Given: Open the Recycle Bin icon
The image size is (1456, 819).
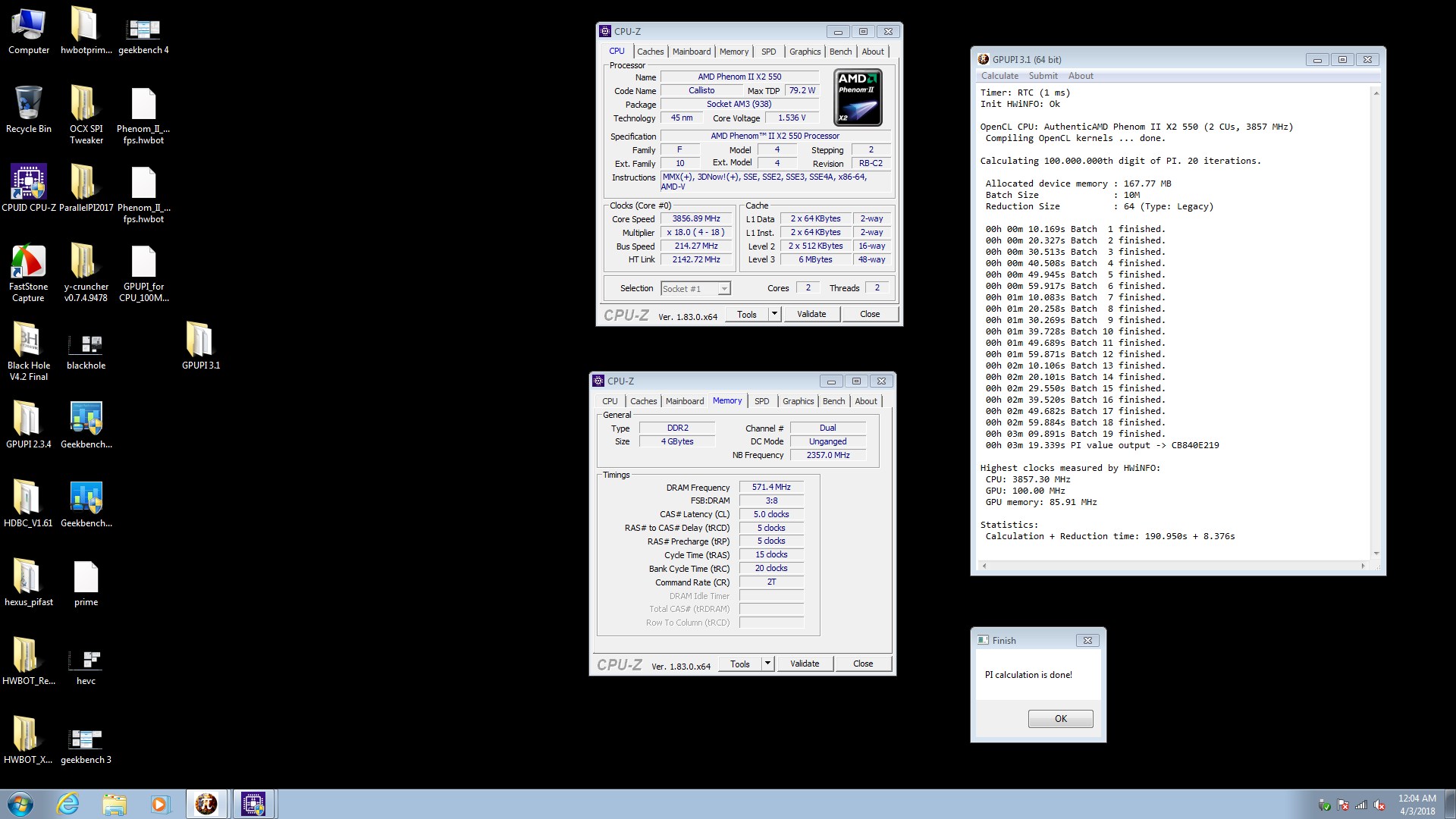Looking at the screenshot, I should coord(29,110).
